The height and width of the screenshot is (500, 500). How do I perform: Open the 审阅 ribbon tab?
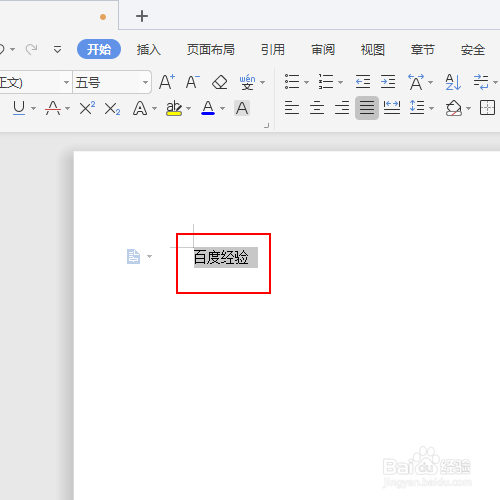[323, 50]
